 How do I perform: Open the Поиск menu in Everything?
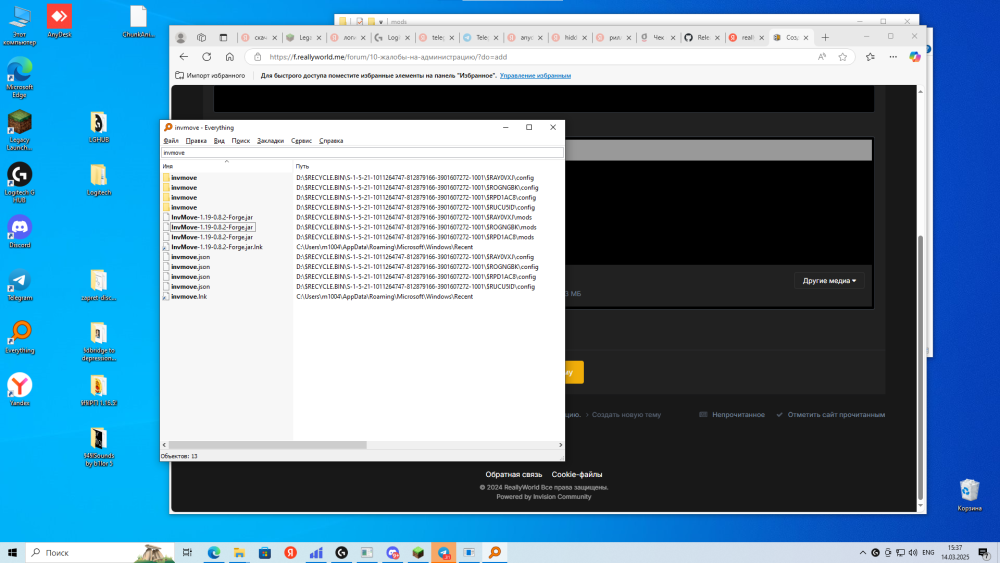(x=240, y=141)
